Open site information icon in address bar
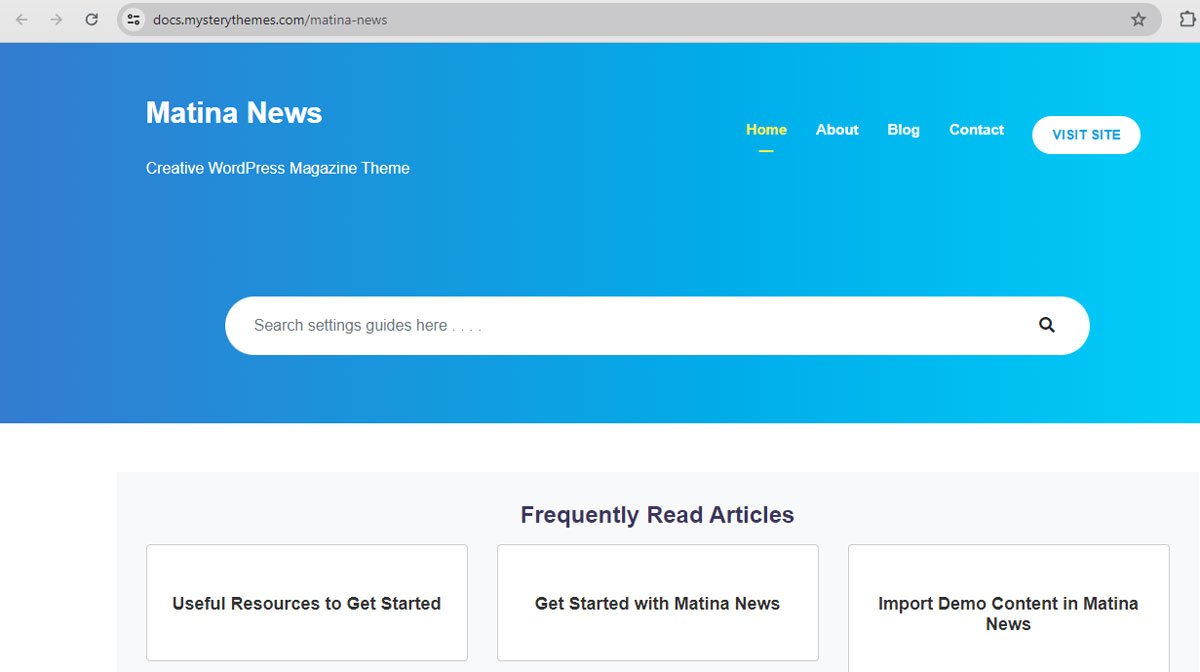The image size is (1200, 672). (x=133, y=19)
